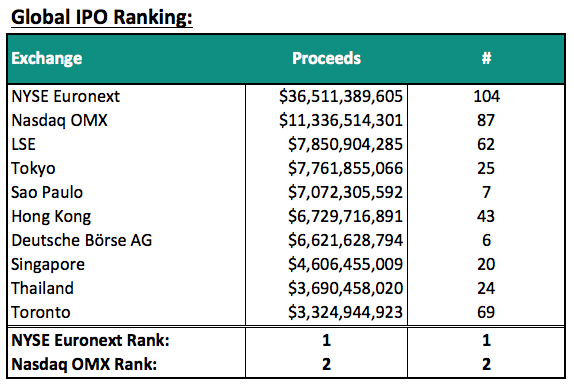Image resolution: width=574 pixels, height=391 pixels.
Task: Click the Global IPO Ranking title
Action: coord(102,18)
